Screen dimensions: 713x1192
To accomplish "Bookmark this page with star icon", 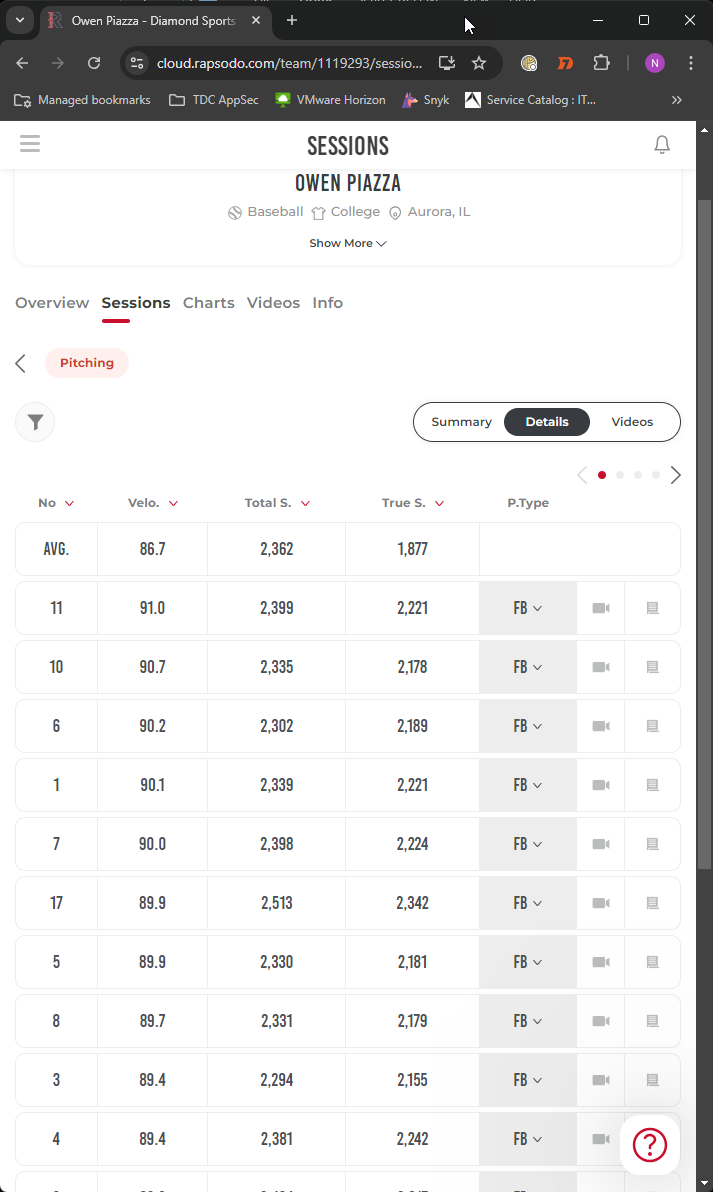I will coord(479,63).
